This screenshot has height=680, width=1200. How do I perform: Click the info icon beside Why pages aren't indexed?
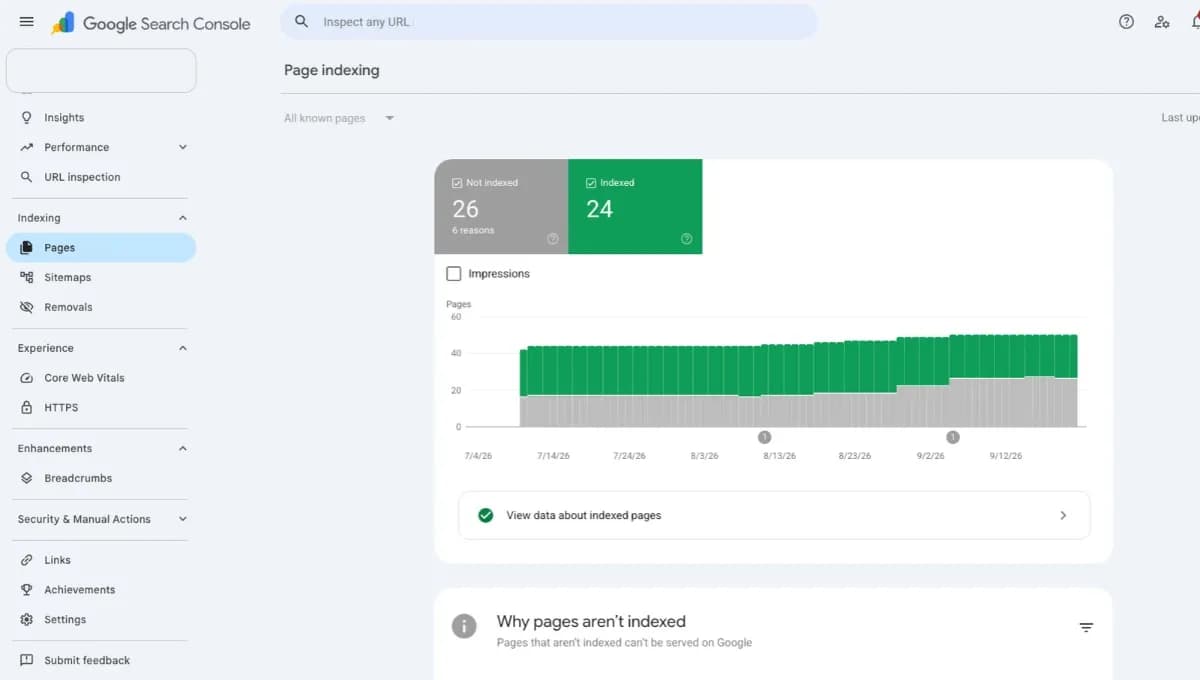(464, 627)
